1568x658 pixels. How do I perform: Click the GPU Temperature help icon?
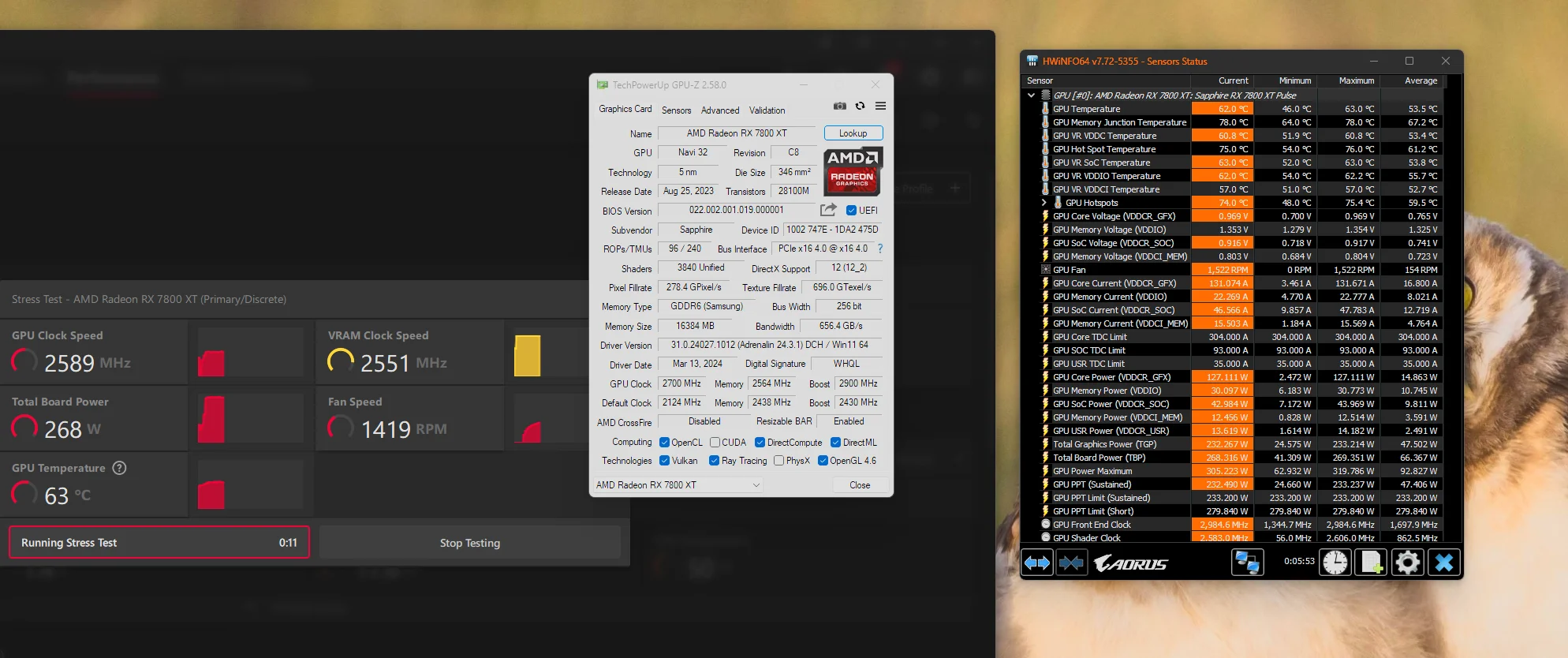tap(119, 468)
